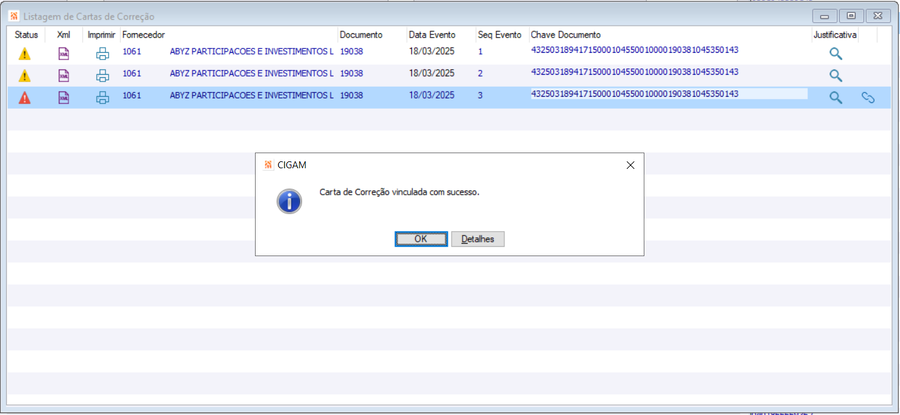The width and height of the screenshot is (900, 415).
Task: Click date 18/03/2025 in Seq Evento 3 row
Action: coord(432,95)
